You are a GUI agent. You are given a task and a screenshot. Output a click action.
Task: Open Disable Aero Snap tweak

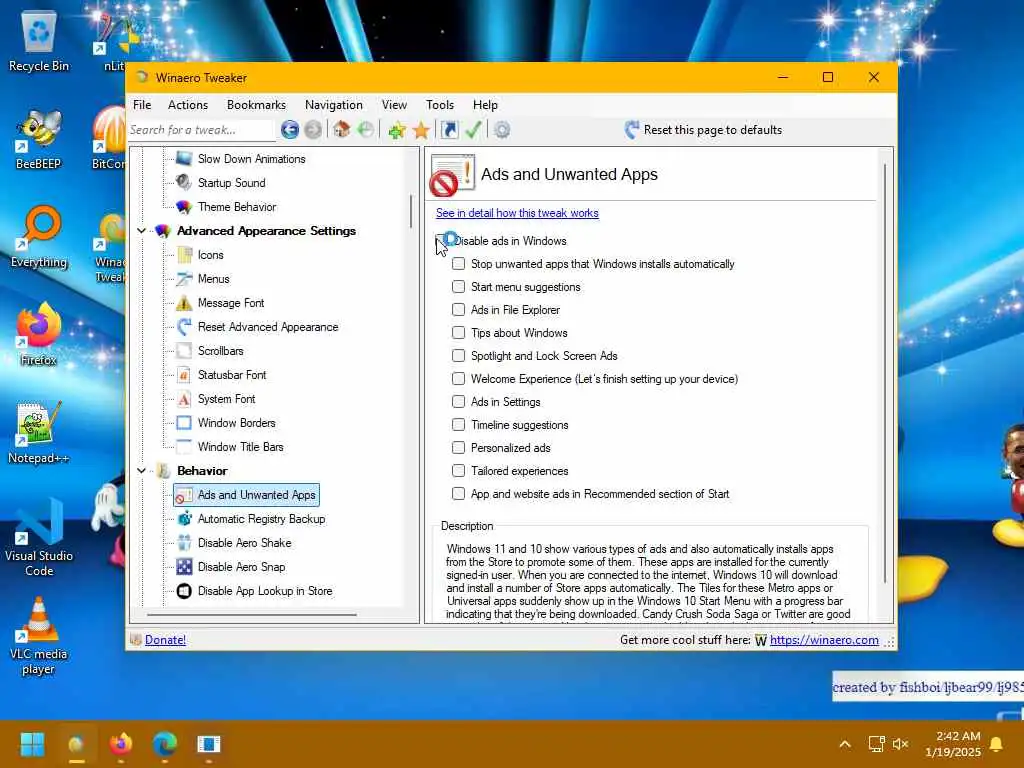241,567
